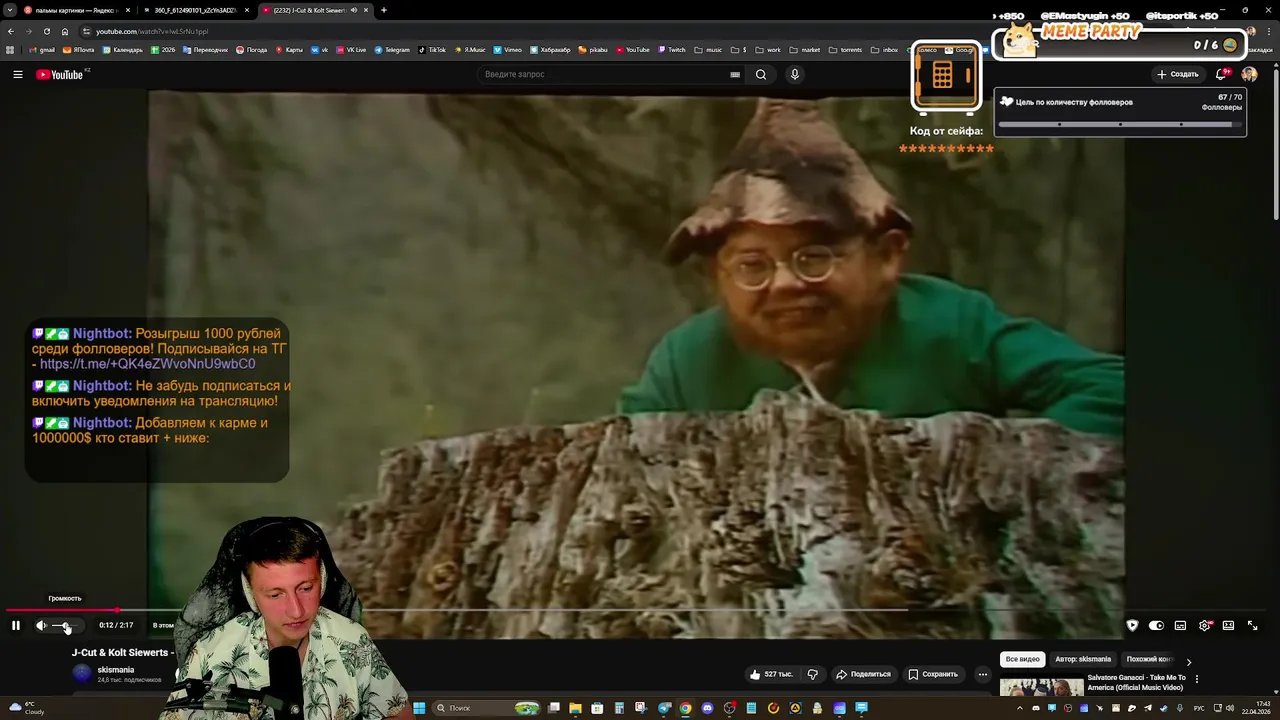Switch the РУС keyboard language indicator
This screenshot has height=720, width=1280.
[1199, 708]
